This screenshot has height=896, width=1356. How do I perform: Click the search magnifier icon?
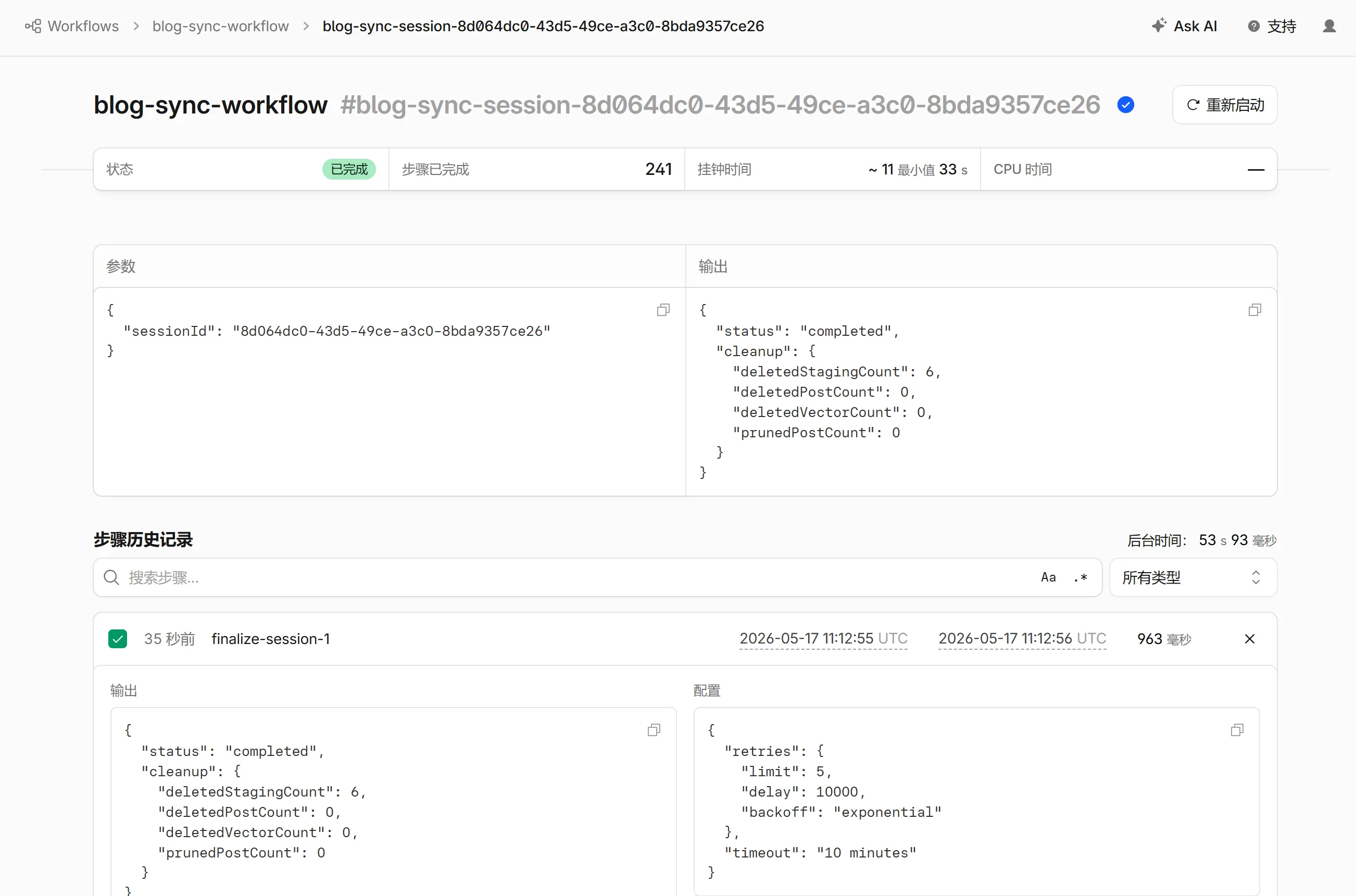(111, 577)
